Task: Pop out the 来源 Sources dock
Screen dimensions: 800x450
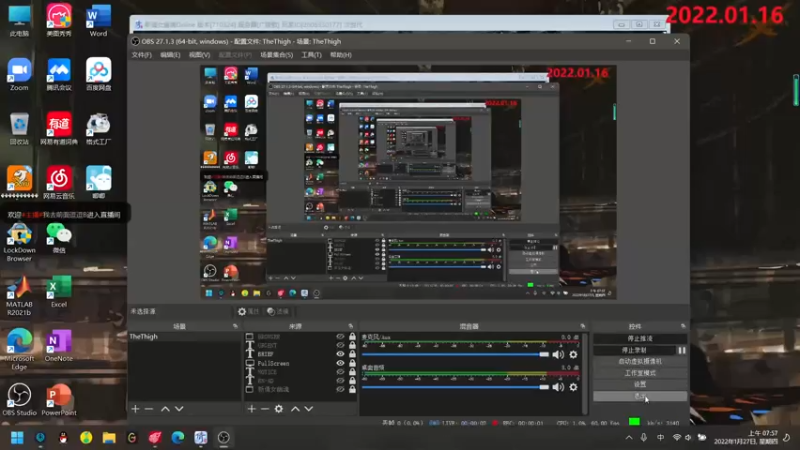Action: coord(351,326)
